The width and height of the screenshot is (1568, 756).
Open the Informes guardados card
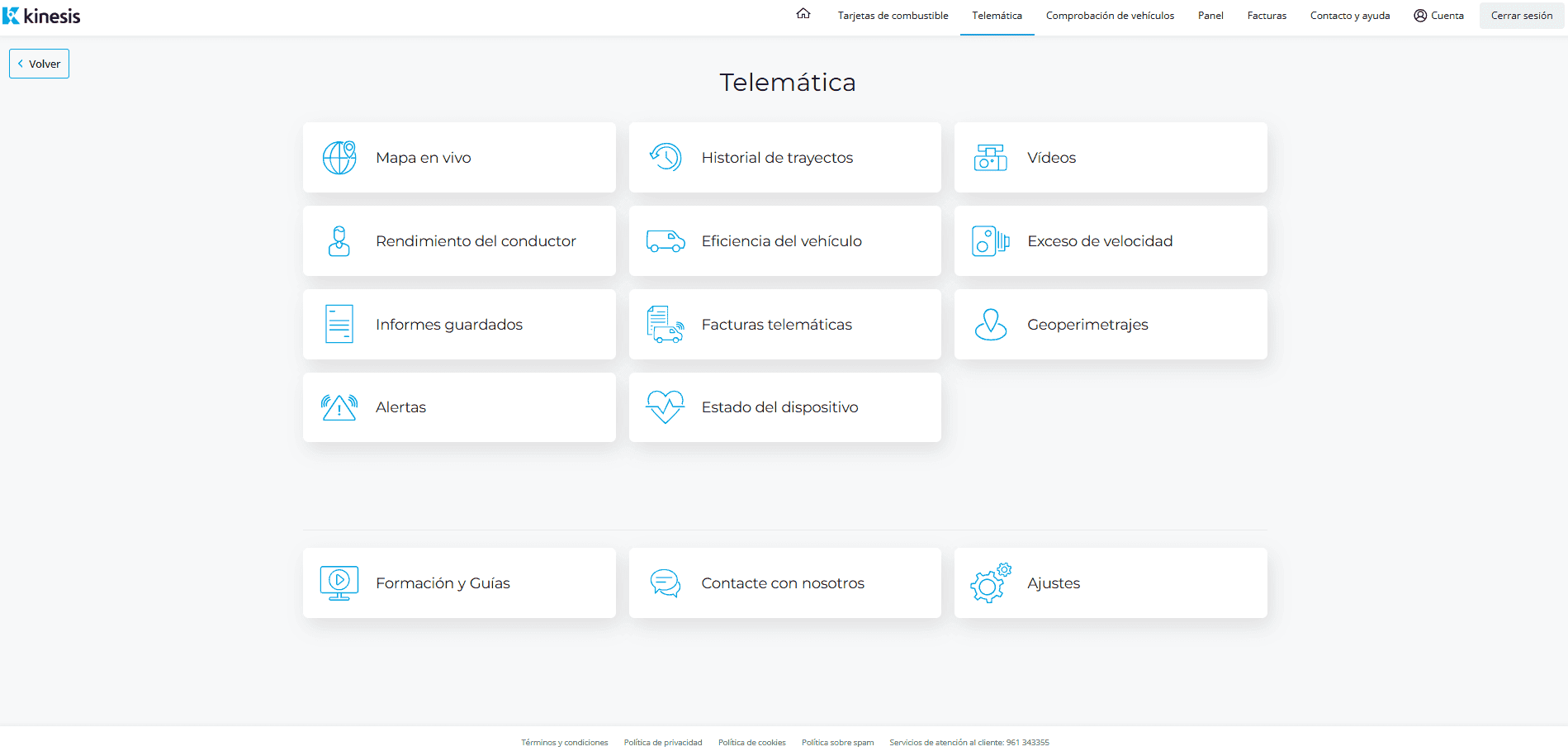click(x=459, y=325)
